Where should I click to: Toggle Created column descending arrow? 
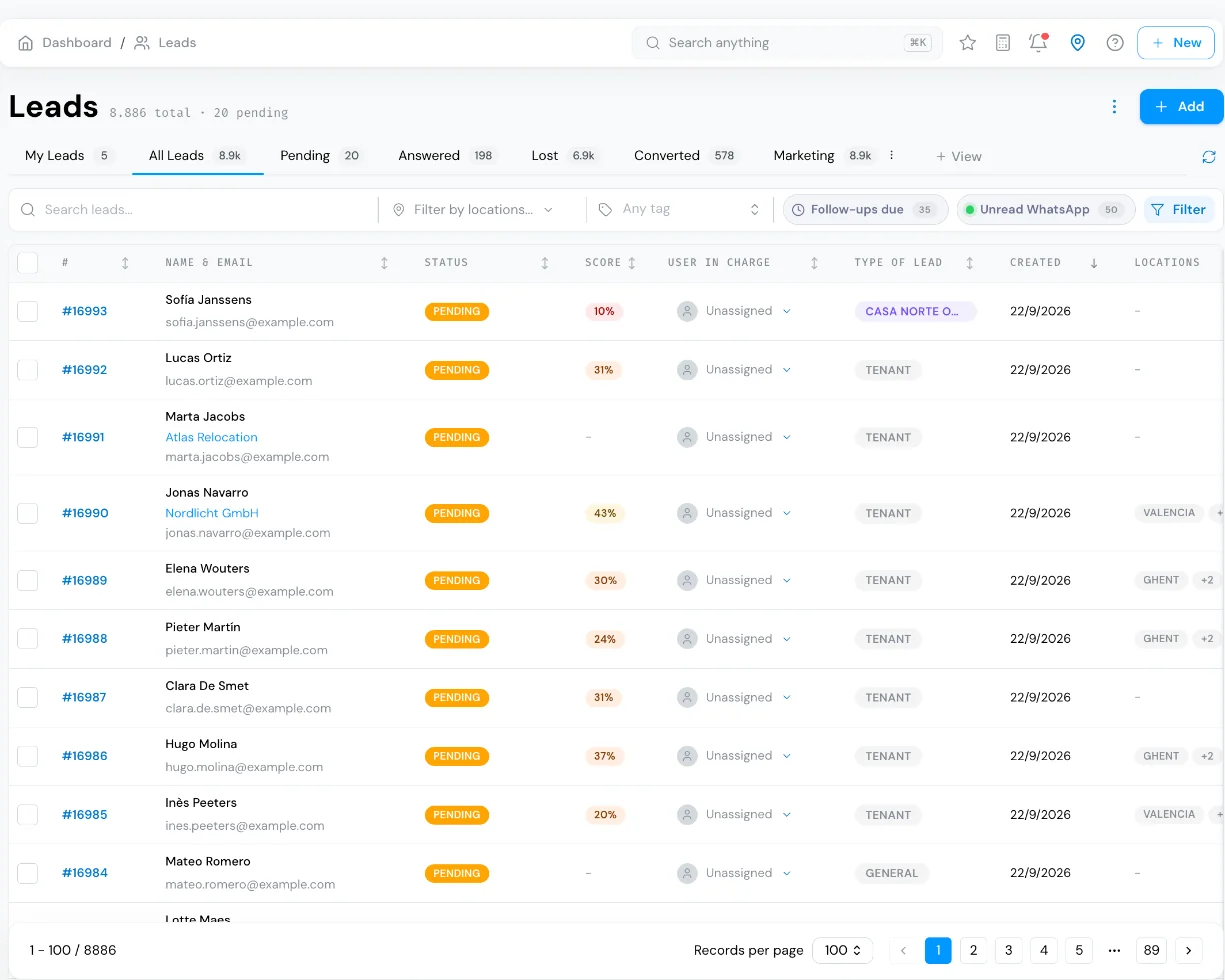click(1094, 263)
